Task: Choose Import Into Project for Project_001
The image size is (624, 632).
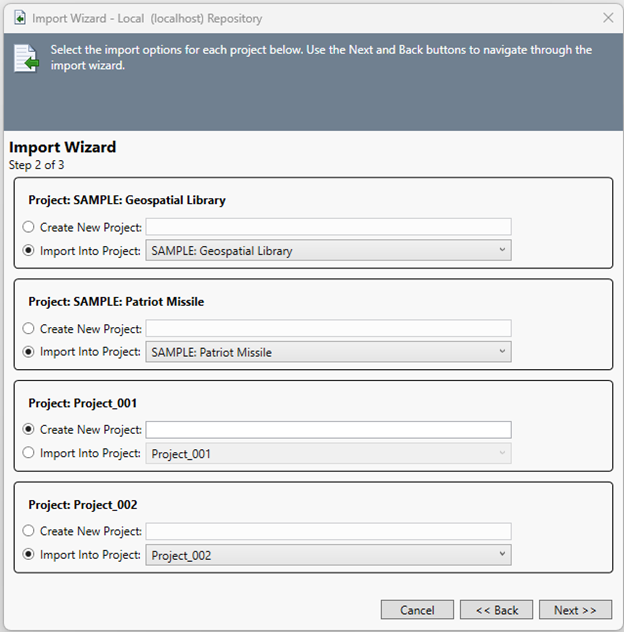Action: tap(29, 453)
